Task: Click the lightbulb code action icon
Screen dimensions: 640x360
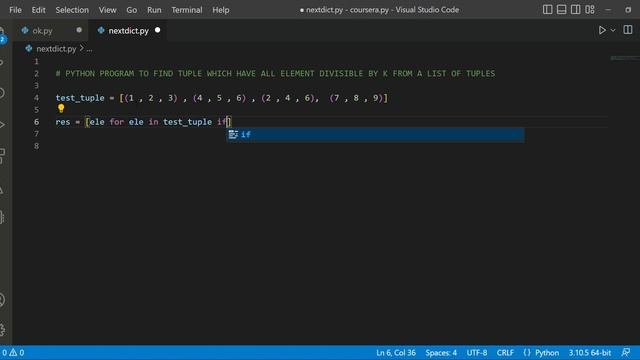Action: [x=61, y=109]
